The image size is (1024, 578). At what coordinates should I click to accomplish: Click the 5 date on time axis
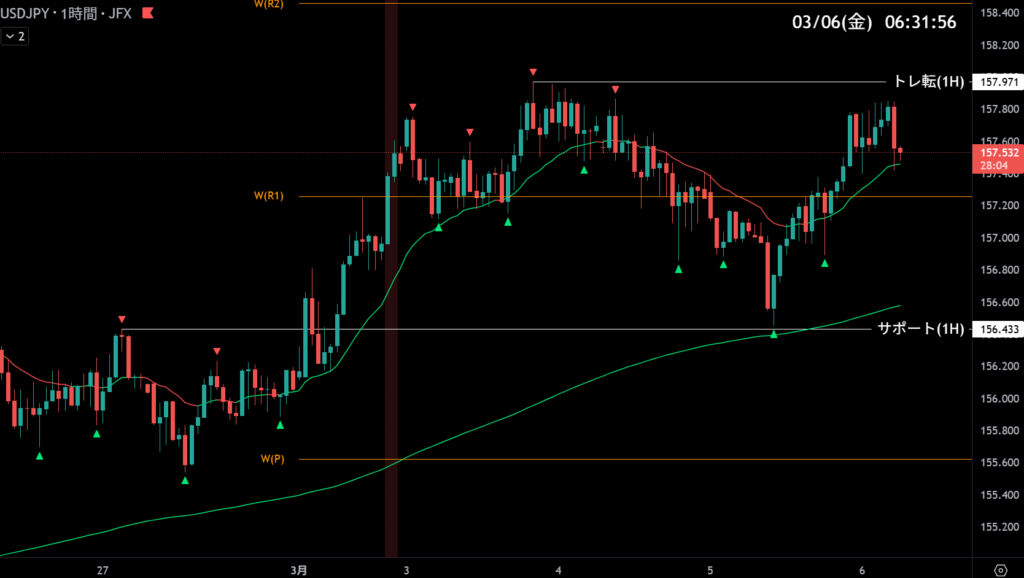click(x=710, y=569)
